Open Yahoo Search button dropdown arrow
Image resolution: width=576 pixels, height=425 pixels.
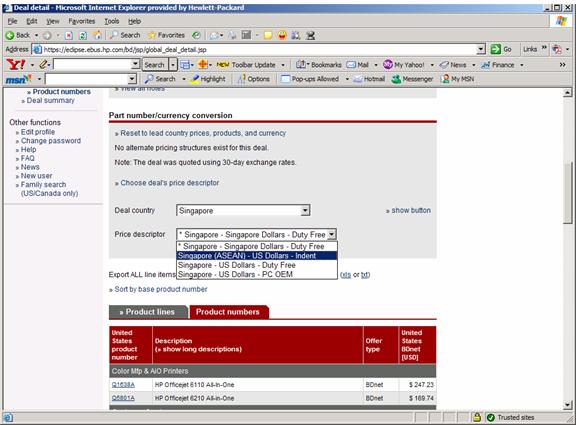coord(173,65)
